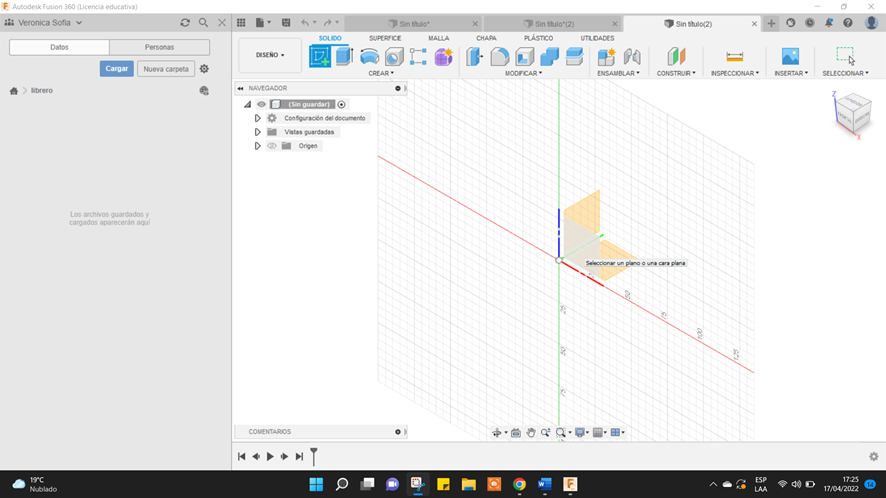Add a new design tab
Viewport: 886px width, 498px height.
point(771,23)
